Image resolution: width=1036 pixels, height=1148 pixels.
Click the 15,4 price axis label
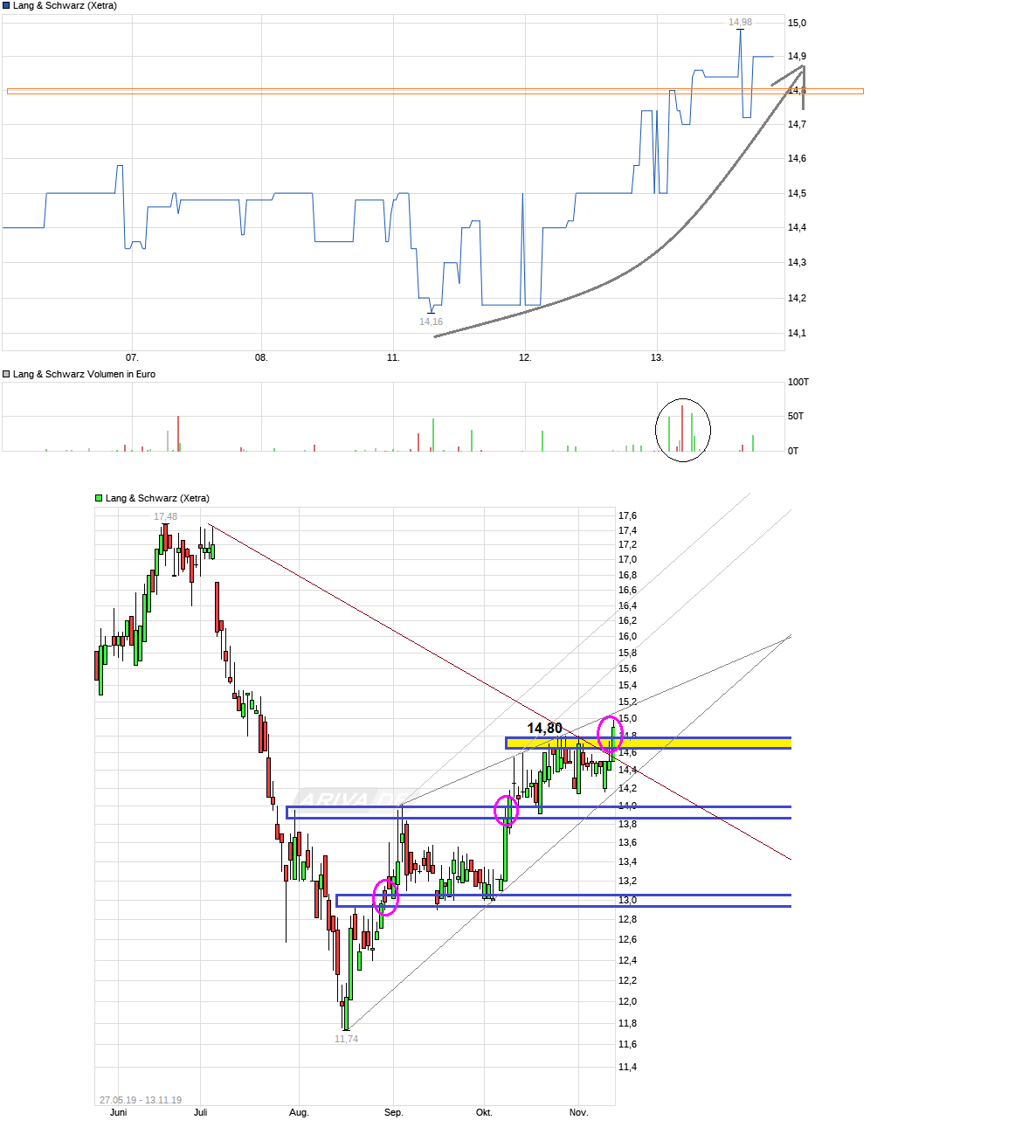tap(627, 685)
